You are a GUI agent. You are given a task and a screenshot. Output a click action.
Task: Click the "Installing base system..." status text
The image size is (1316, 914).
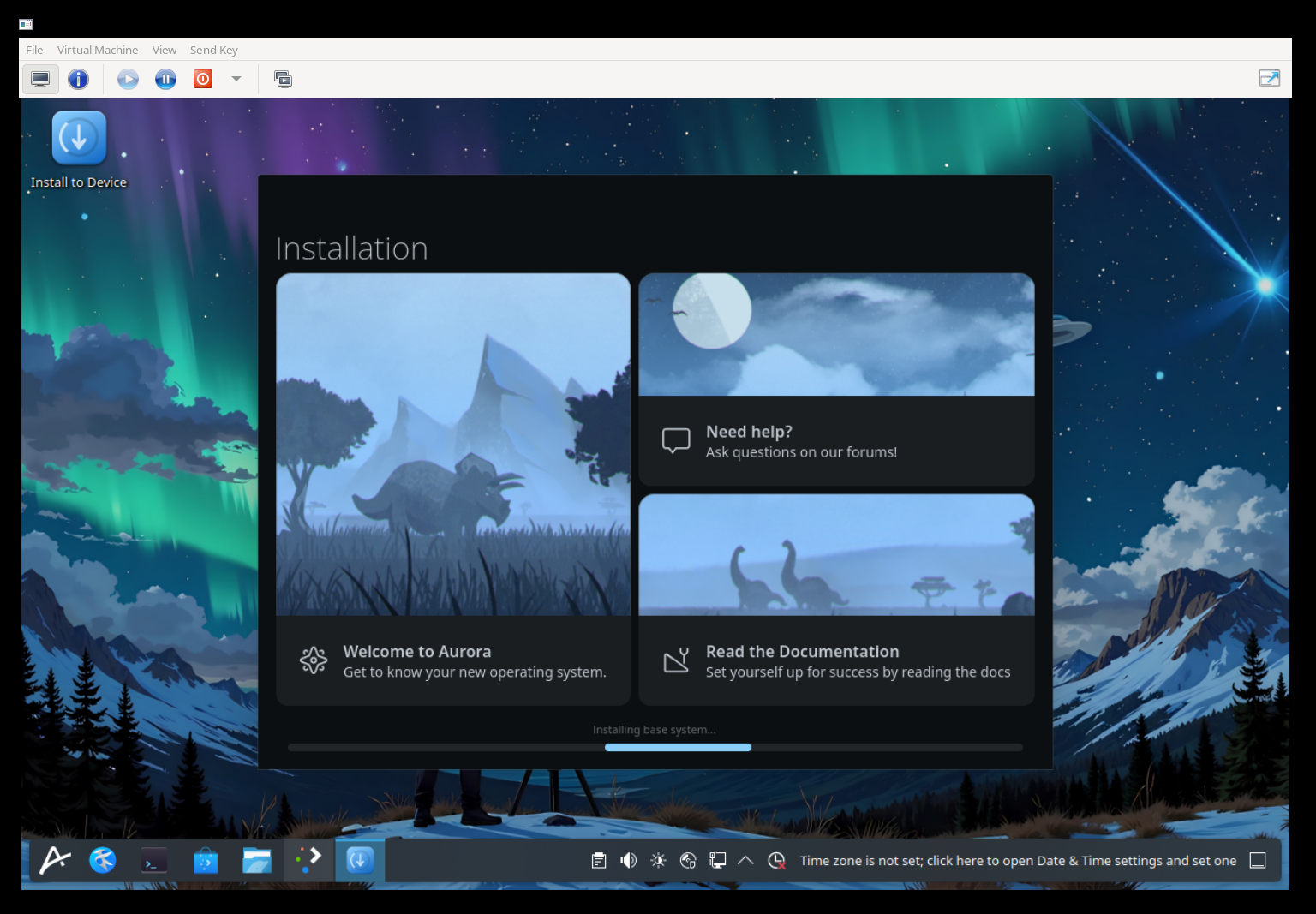coord(654,730)
